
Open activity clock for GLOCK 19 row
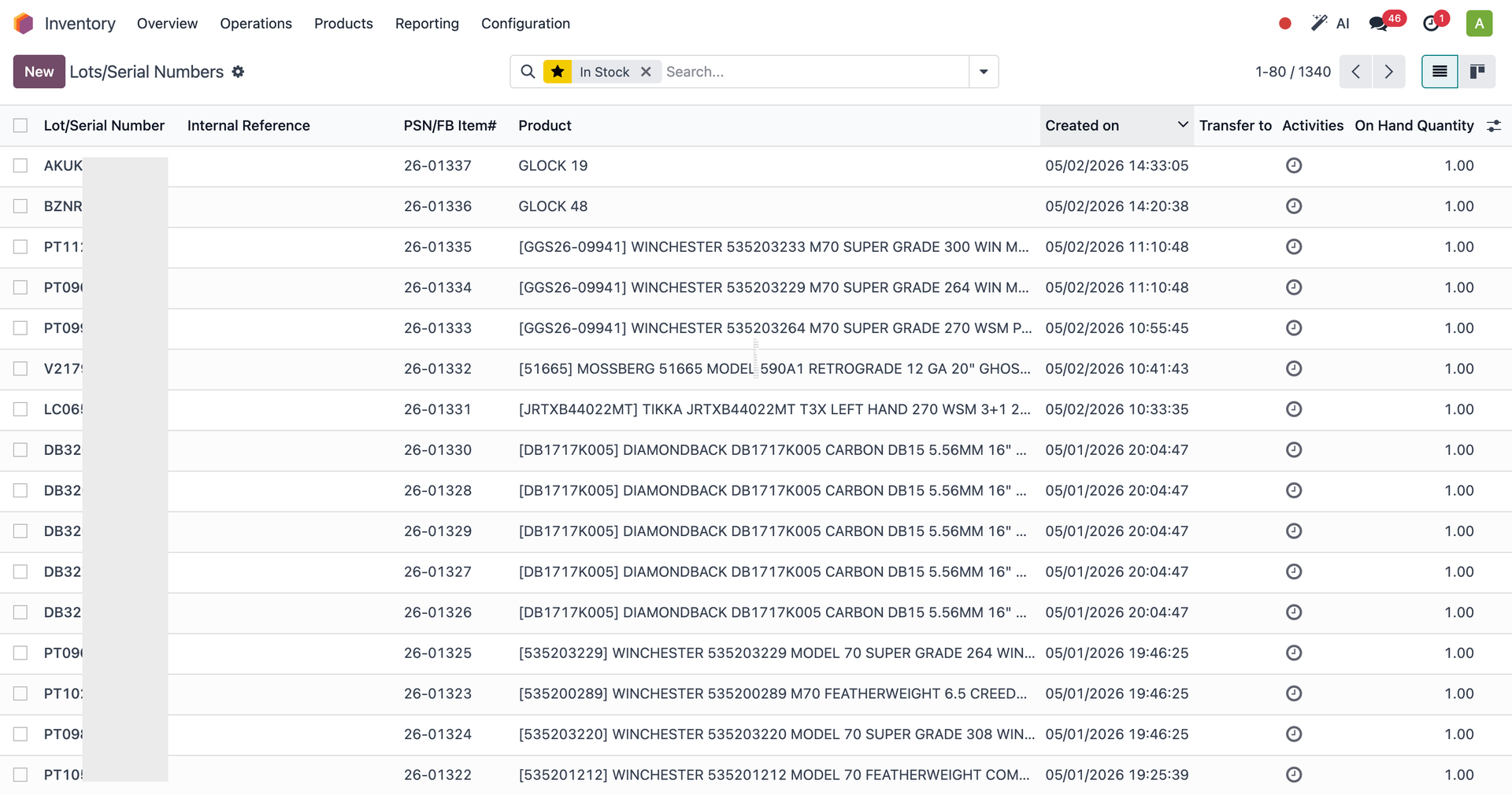[x=1294, y=165]
